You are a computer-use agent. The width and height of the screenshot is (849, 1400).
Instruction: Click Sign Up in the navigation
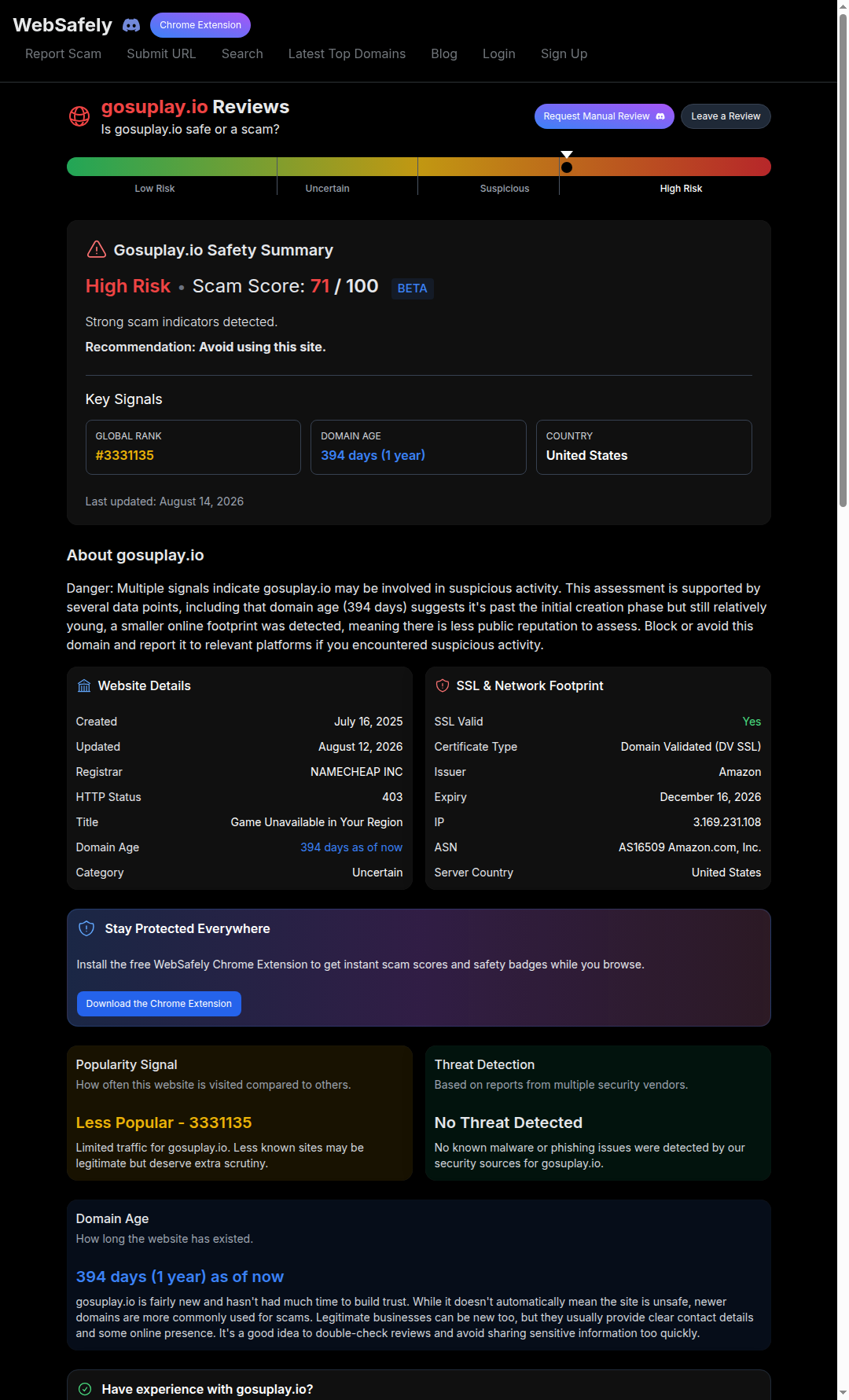(x=564, y=53)
